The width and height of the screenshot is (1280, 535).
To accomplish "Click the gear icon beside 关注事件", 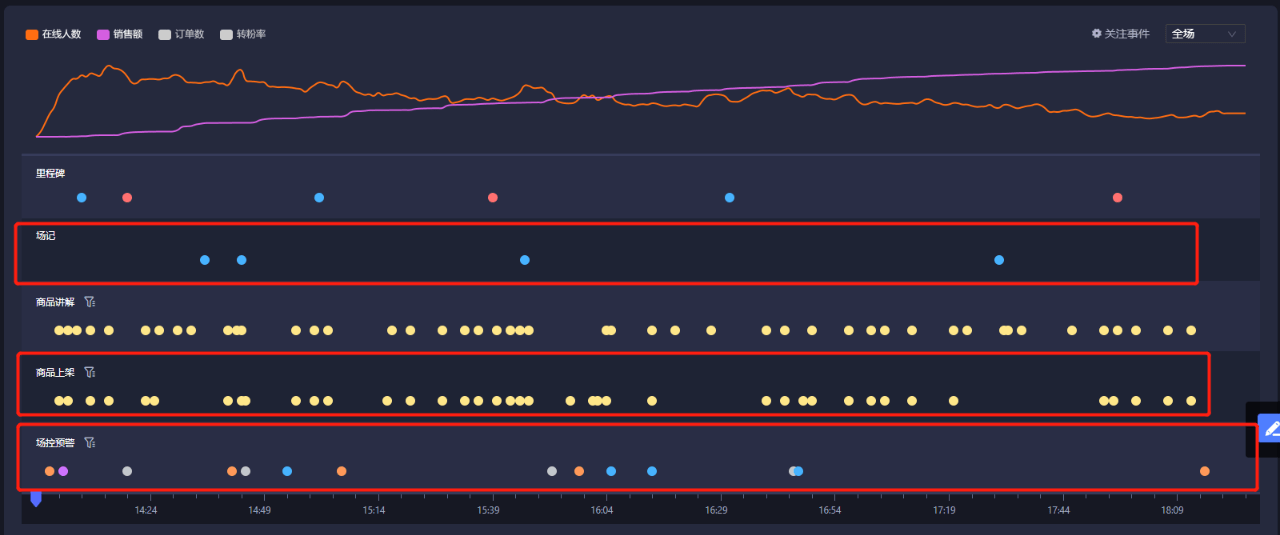I will (1096, 34).
